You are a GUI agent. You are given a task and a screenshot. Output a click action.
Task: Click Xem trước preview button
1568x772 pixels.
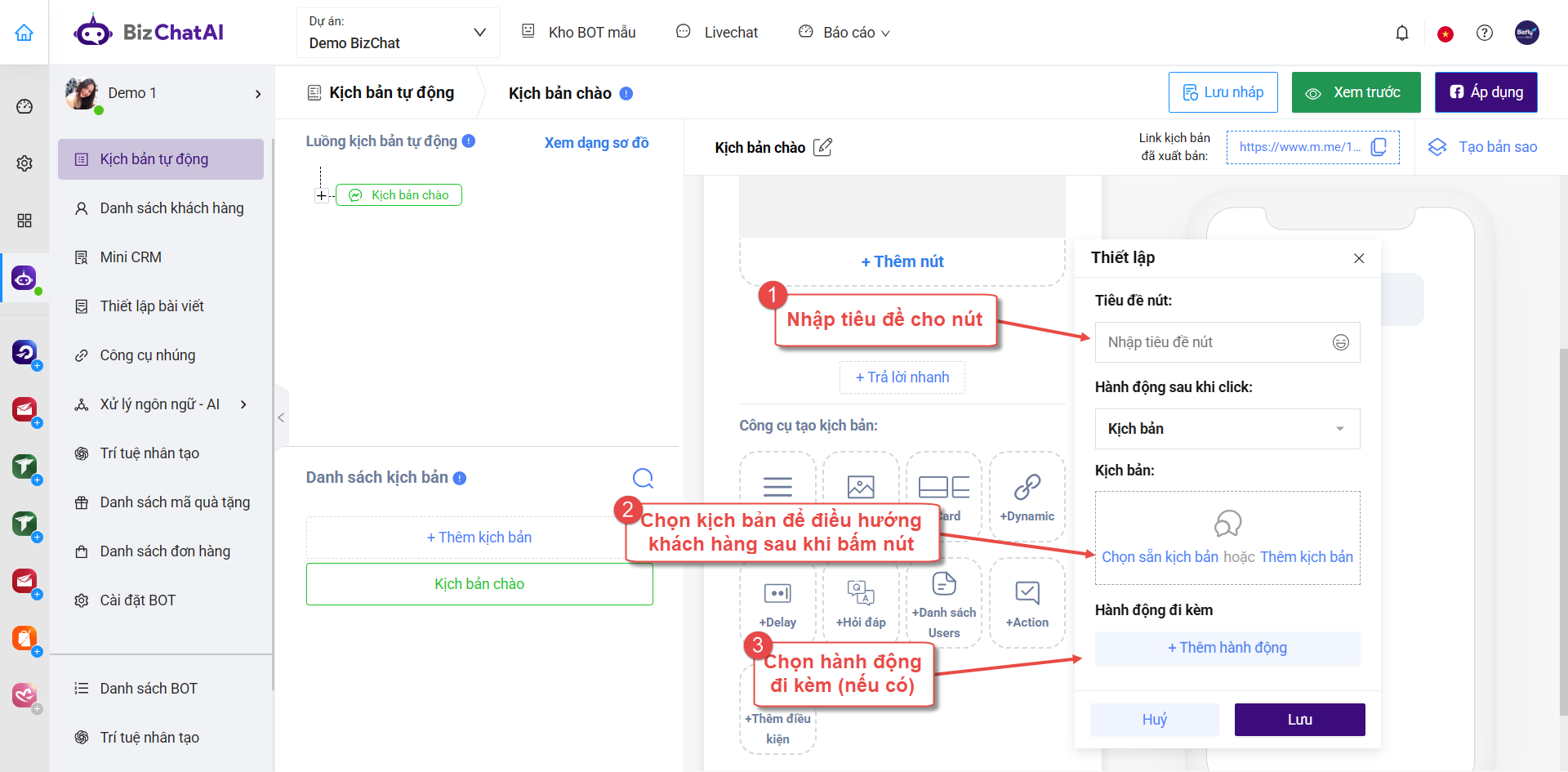1356,92
